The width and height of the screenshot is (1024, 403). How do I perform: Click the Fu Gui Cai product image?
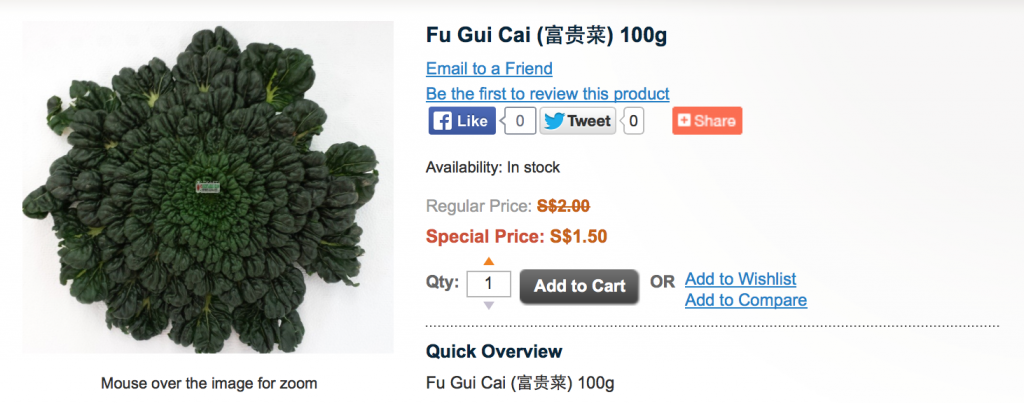(x=208, y=187)
